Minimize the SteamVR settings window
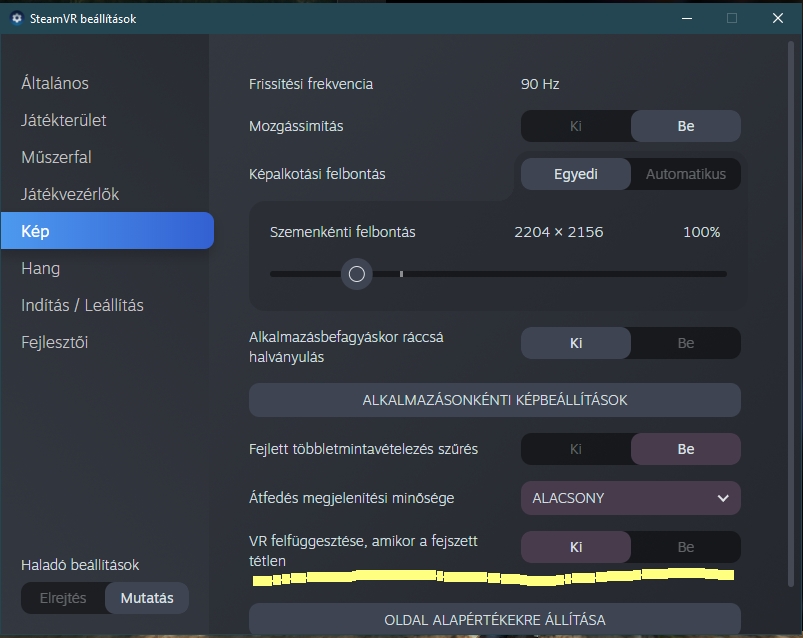This screenshot has width=803, height=638. (686, 18)
